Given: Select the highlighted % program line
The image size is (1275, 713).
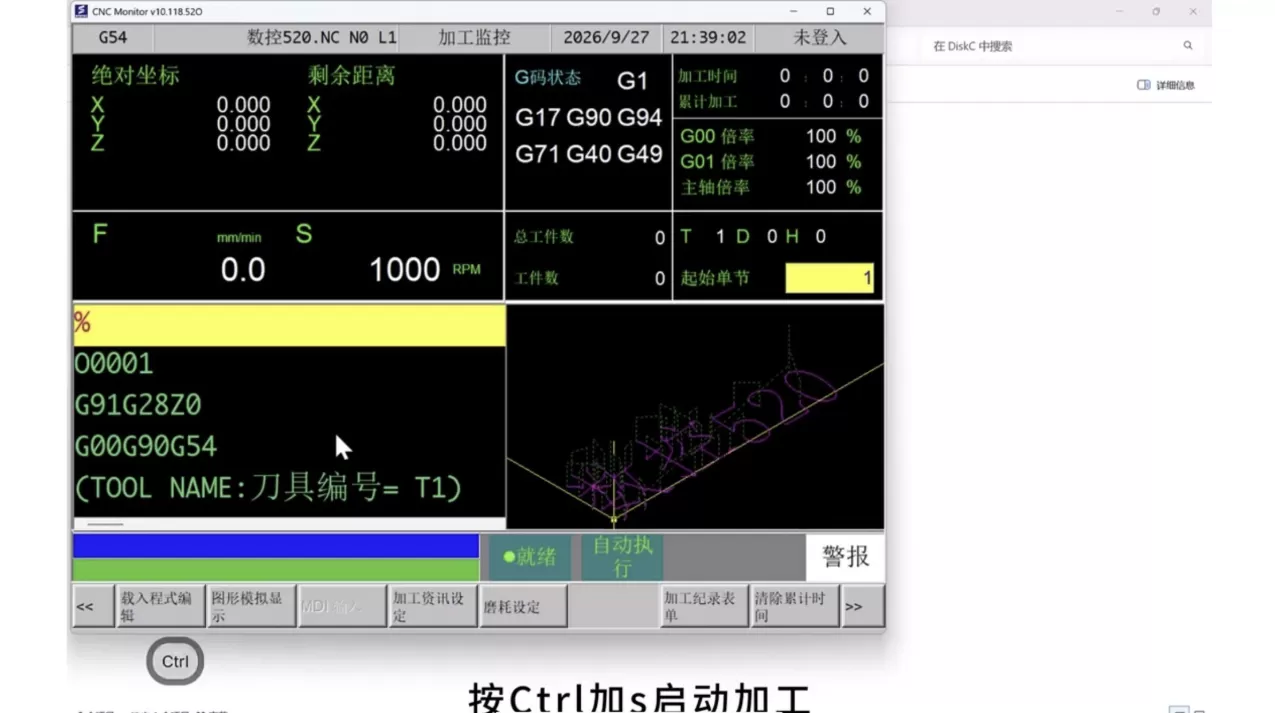Looking at the screenshot, I should (x=289, y=326).
